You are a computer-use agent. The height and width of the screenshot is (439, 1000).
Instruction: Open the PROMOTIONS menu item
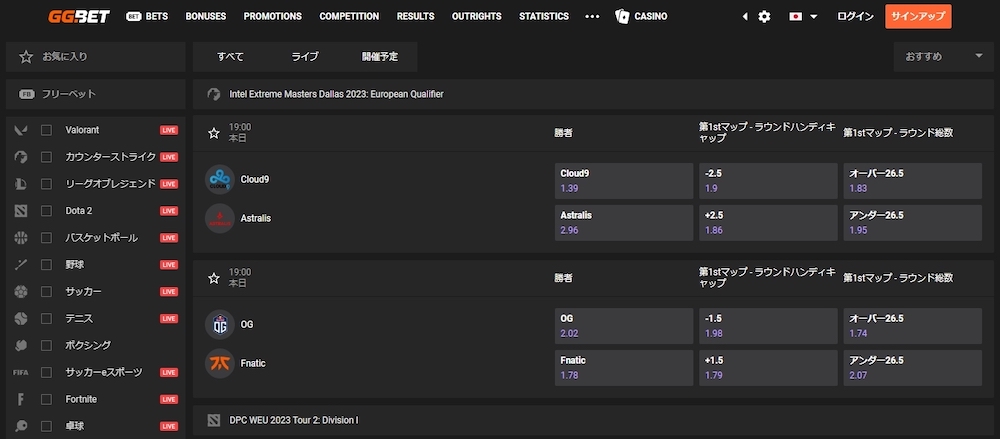273,17
